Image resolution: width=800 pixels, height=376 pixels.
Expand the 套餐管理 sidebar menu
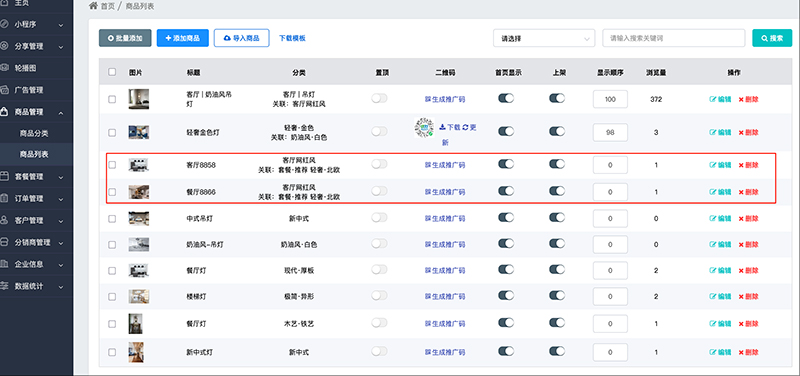click(61, 177)
